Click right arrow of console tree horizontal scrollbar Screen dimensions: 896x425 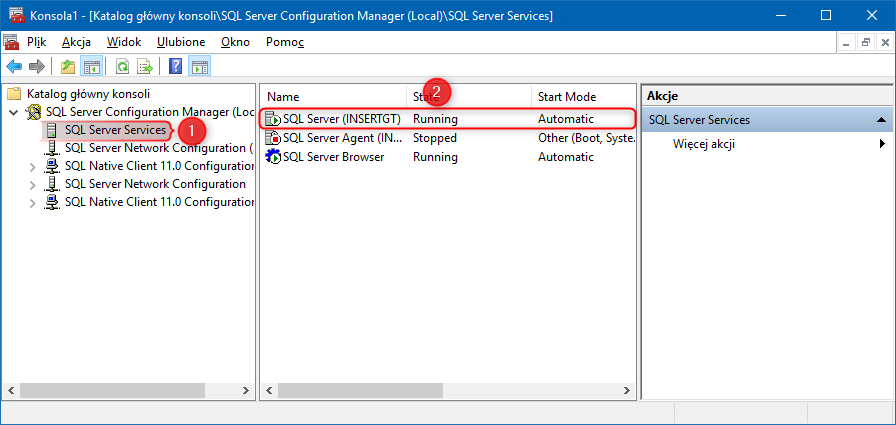tap(246, 390)
